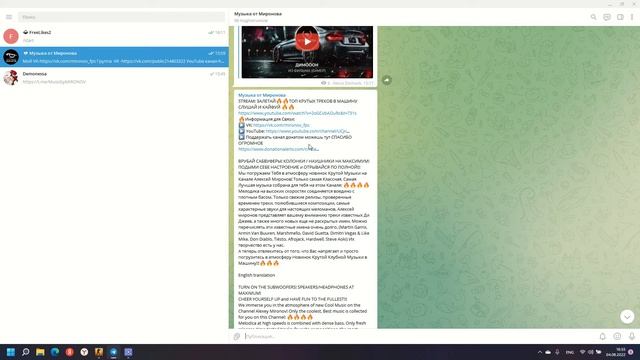640x360 pixels.
Task: Share the post with the forward arrow
Action: pyautogui.click(x=387, y=80)
